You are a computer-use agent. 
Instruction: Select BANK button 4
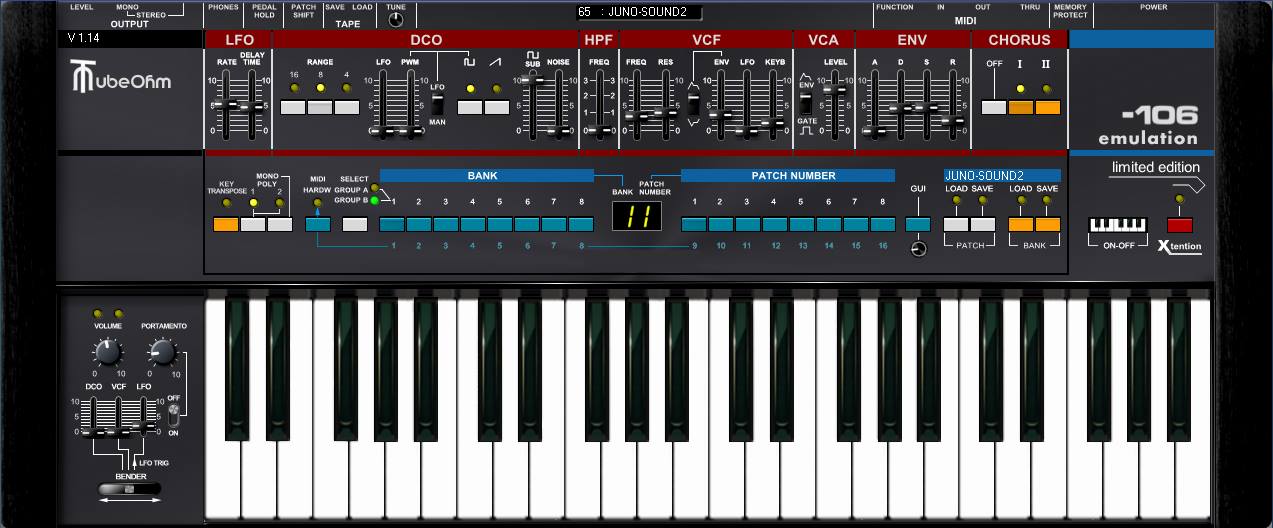tap(474, 224)
